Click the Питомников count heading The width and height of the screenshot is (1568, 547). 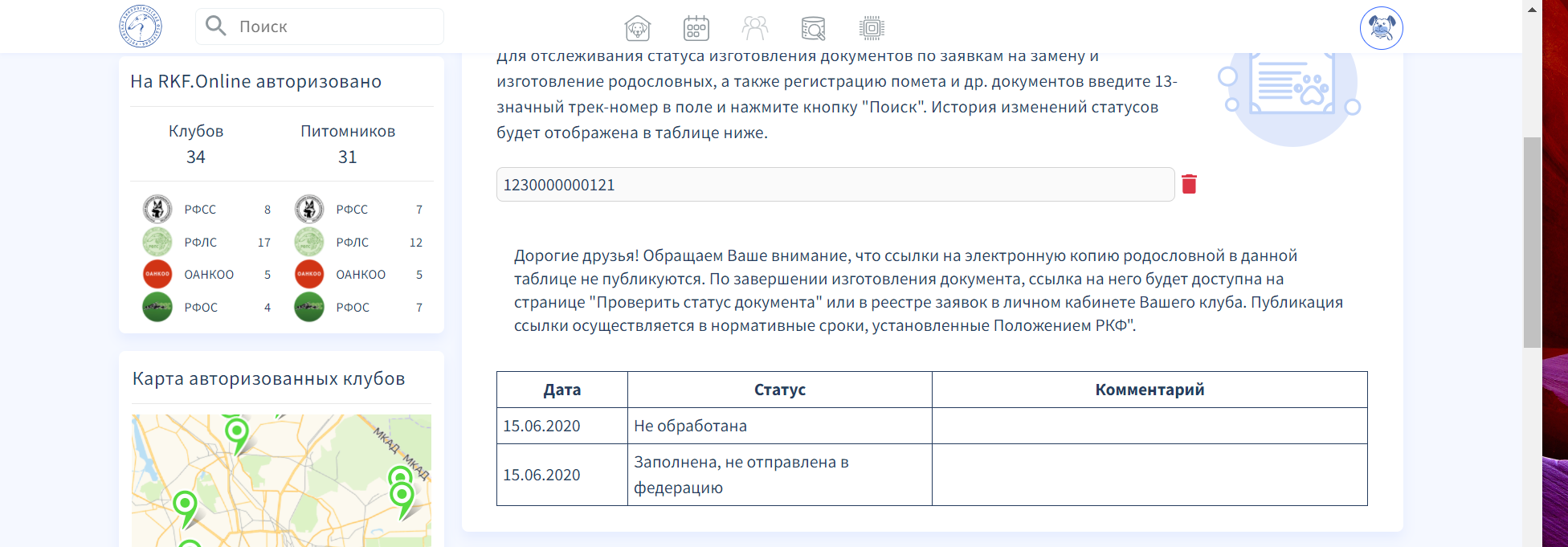[348, 132]
